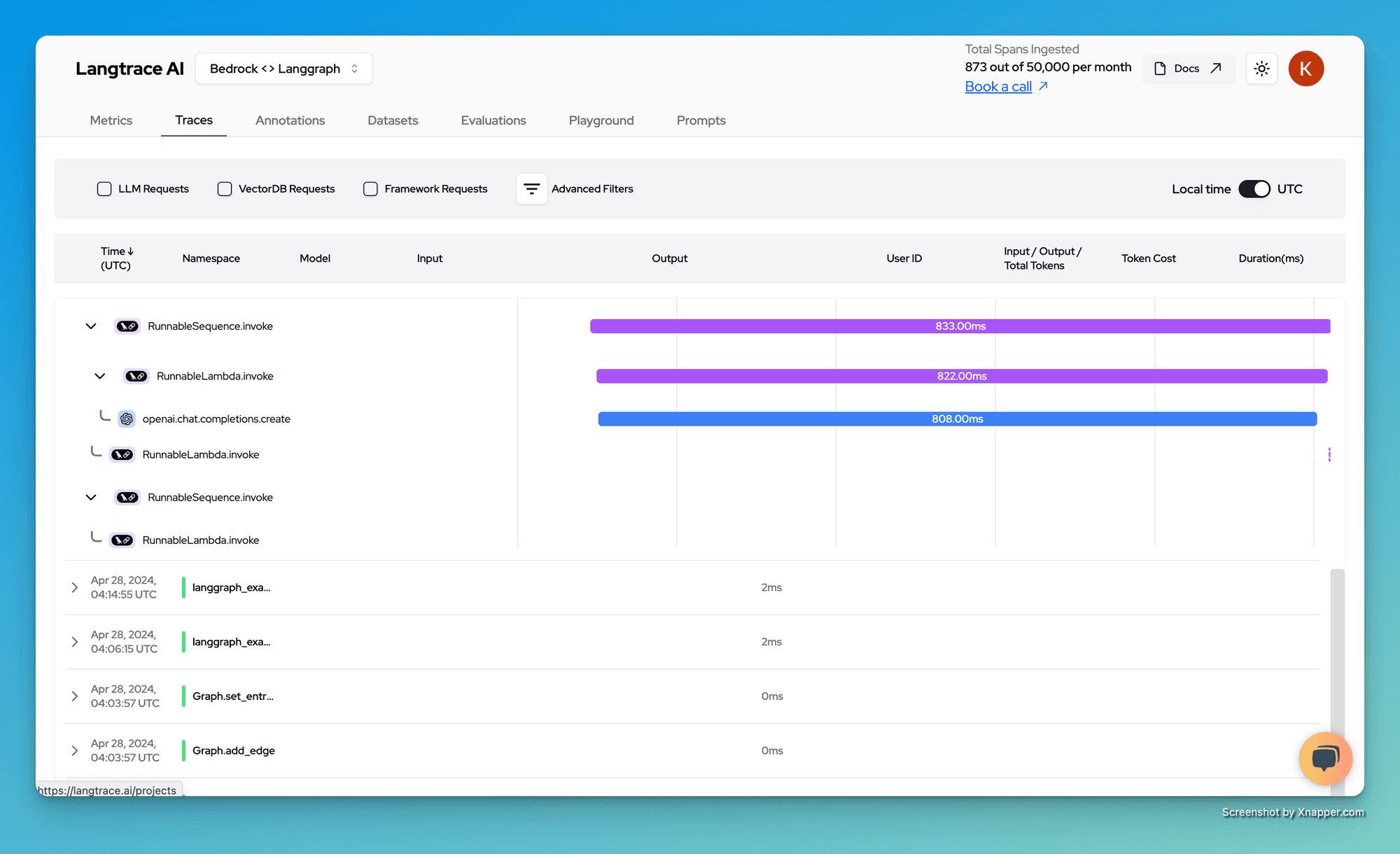Click the second RunnableSequence.invoke label
Screen dimensions: 1400x854
tap(210, 498)
